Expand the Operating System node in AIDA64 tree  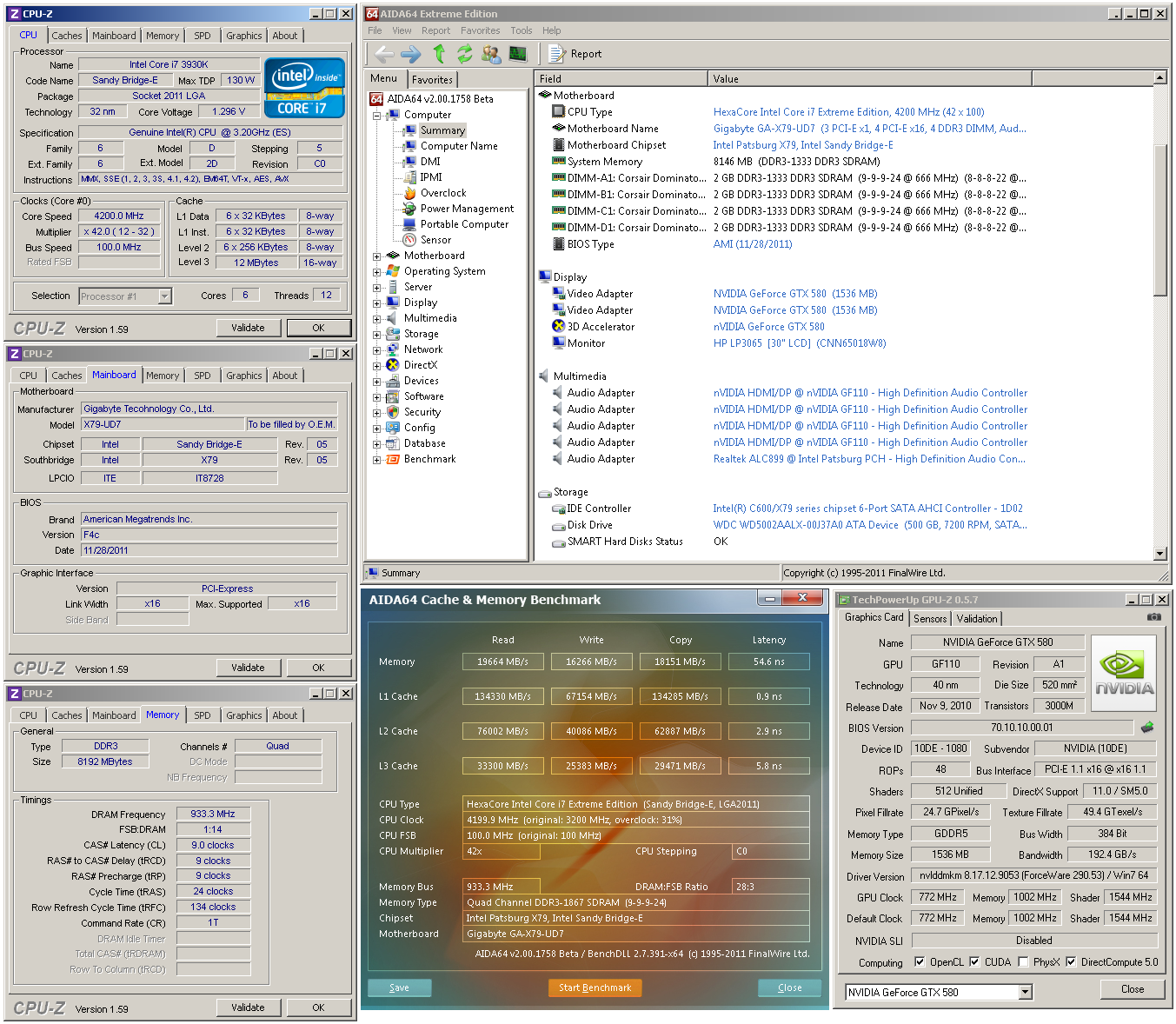pyautogui.click(x=377, y=271)
